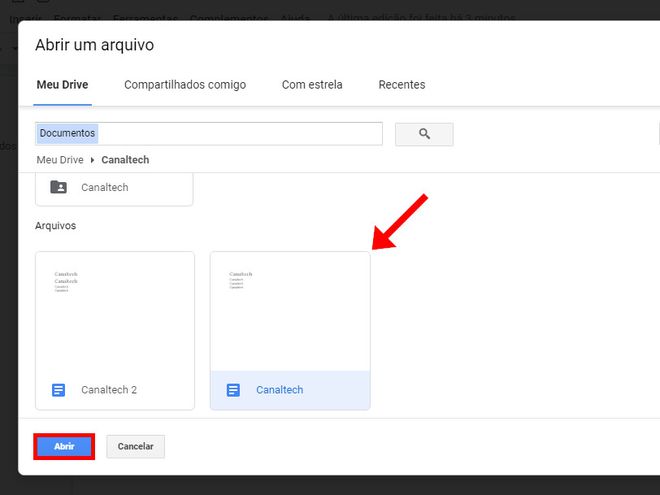Click the Docs icon next to Canaltech 2
Image resolution: width=660 pixels, height=495 pixels.
pos(59,390)
